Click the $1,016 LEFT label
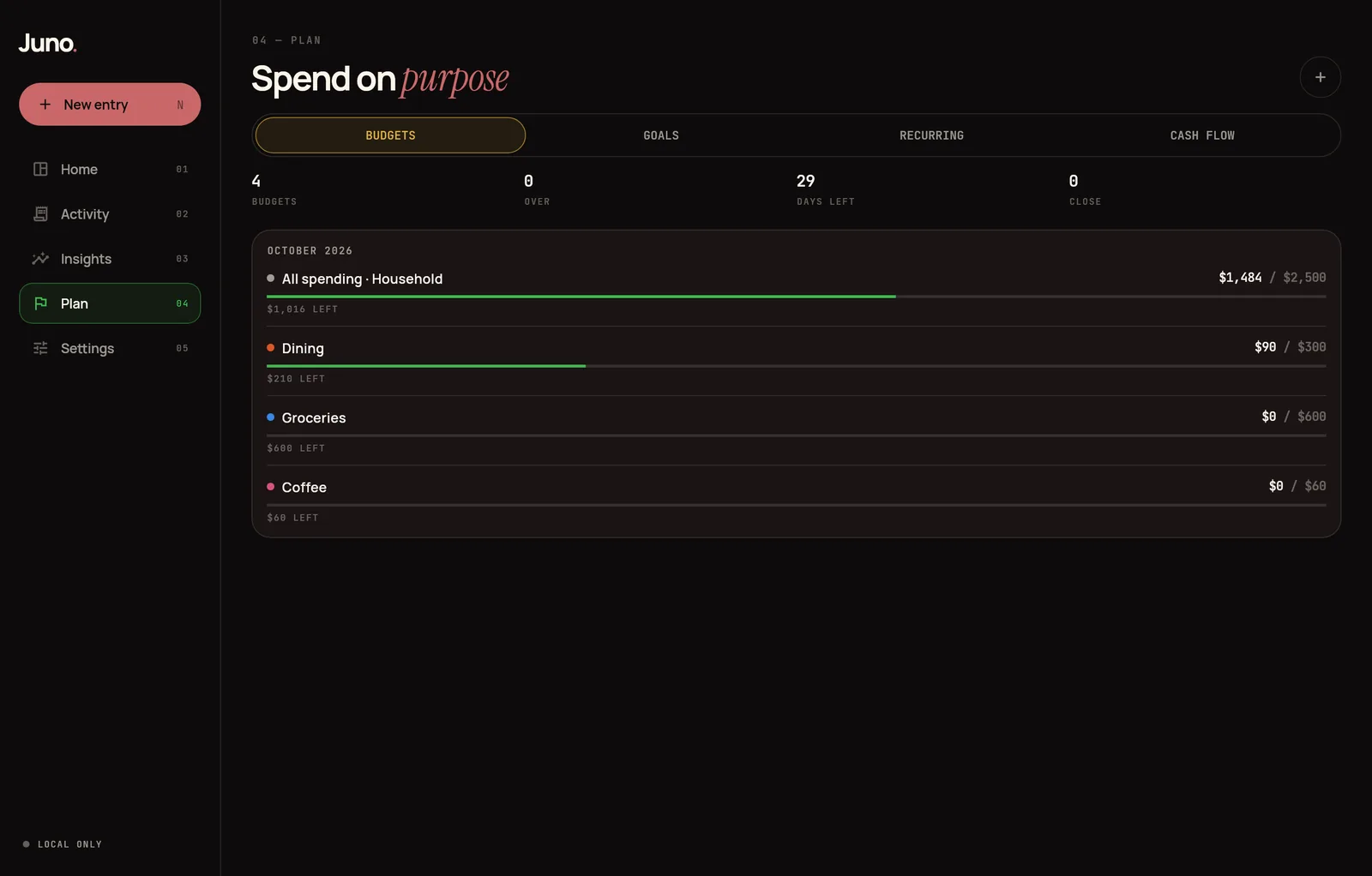Screen dimensions: 1372x876 (x=302, y=309)
